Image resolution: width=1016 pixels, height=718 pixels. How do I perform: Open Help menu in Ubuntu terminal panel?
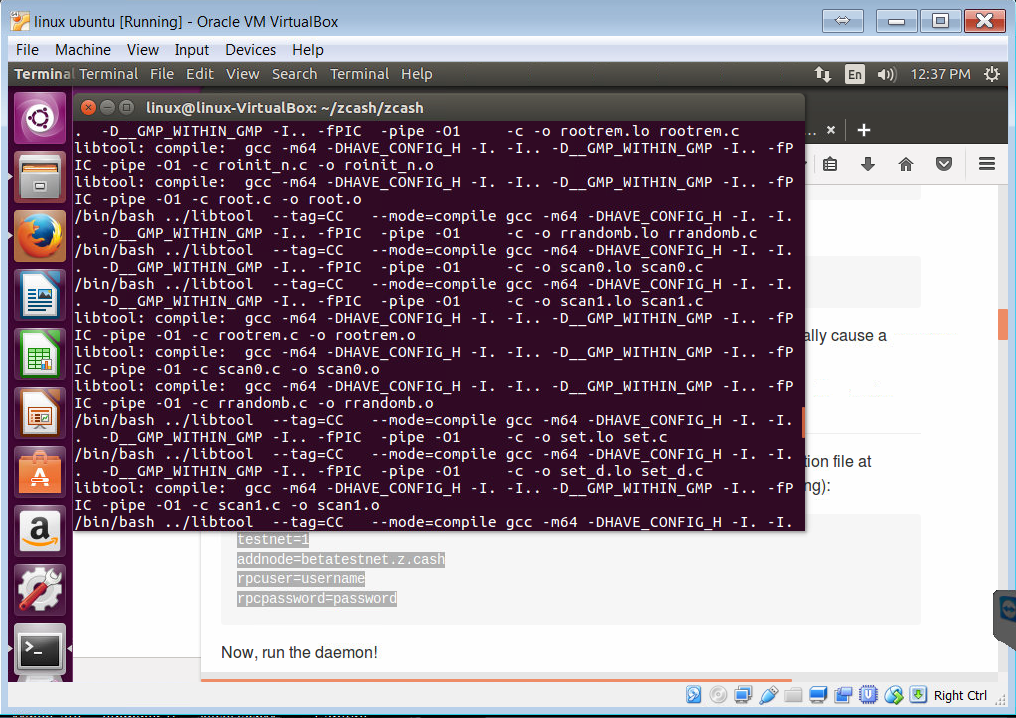[417, 75]
